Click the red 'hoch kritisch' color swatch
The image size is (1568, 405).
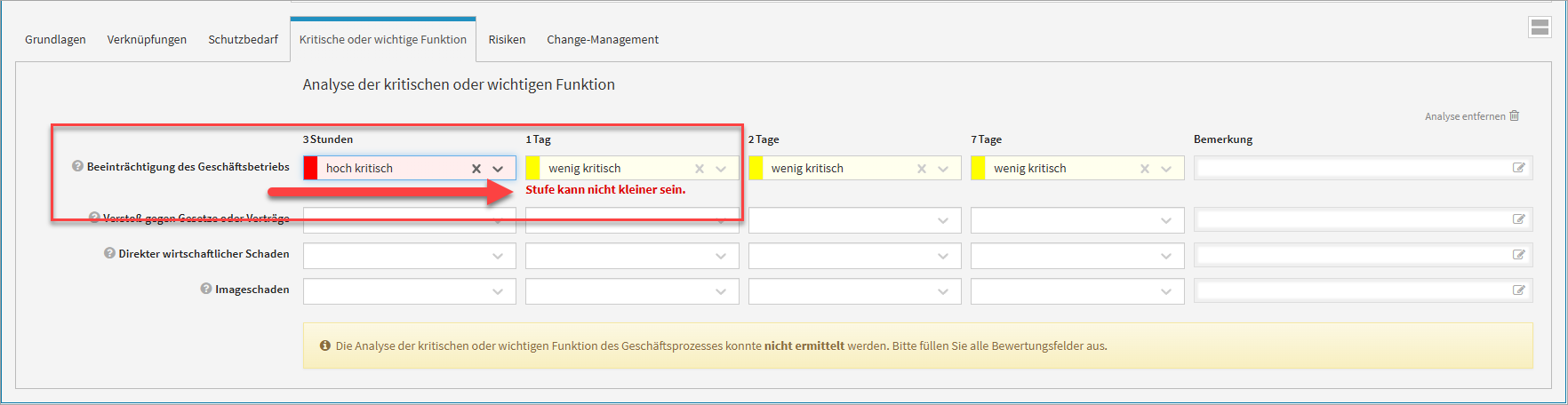311,168
